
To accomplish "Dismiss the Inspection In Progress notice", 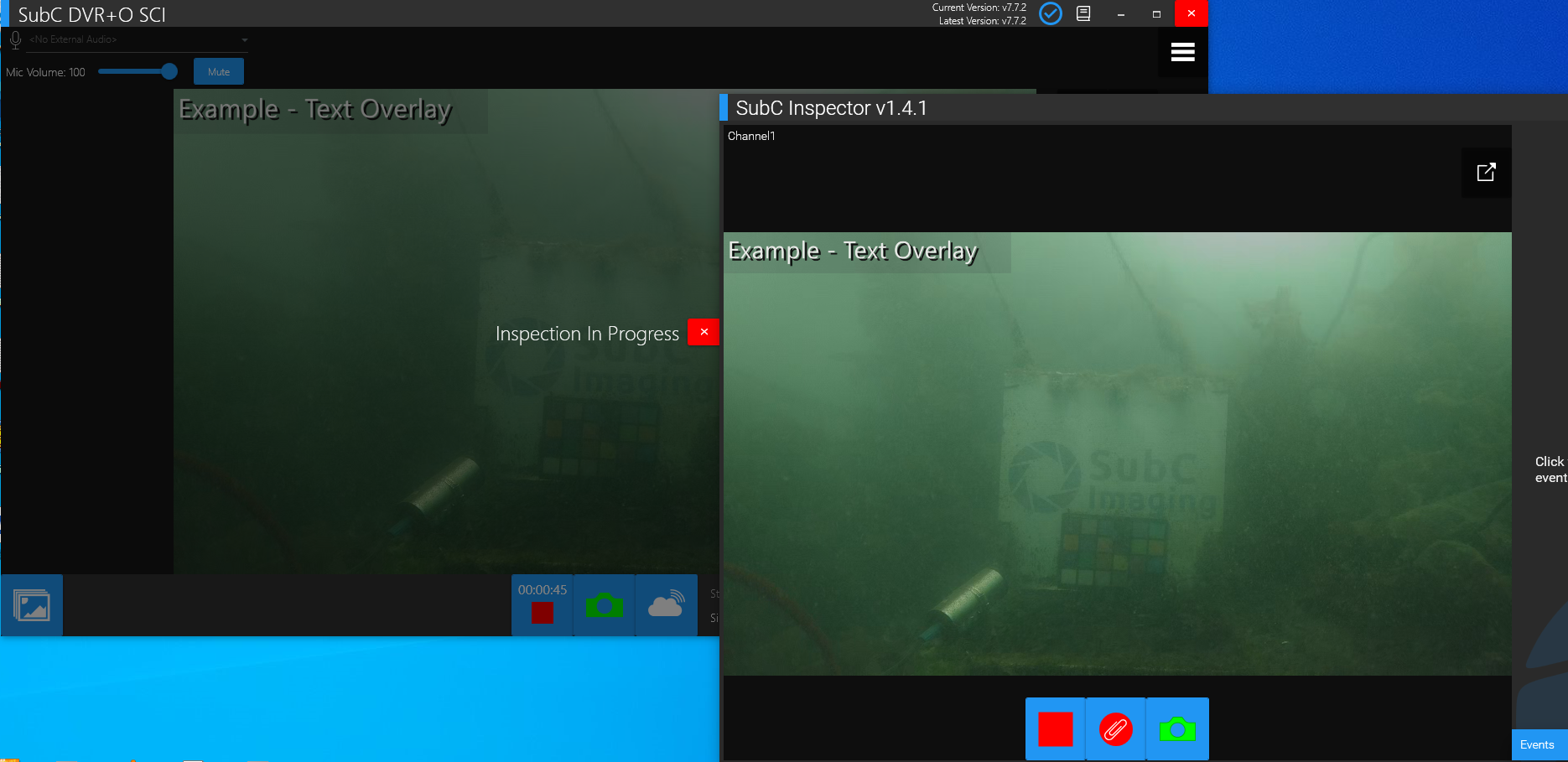I will point(704,332).
